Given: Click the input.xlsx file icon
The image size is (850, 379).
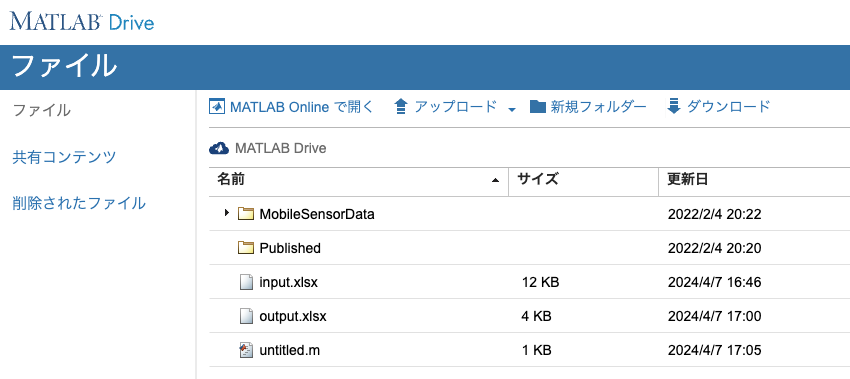Looking at the screenshot, I should (x=246, y=282).
